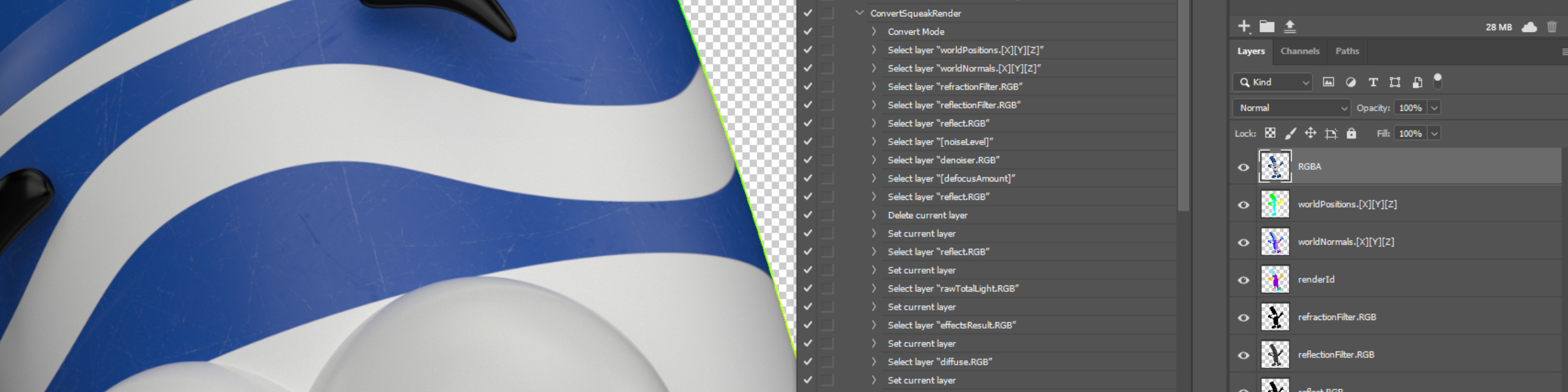Image resolution: width=1568 pixels, height=392 pixels.
Task: Collapse the ConvertSqueakRender action
Action: pyautogui.click(x=860, y=13)
